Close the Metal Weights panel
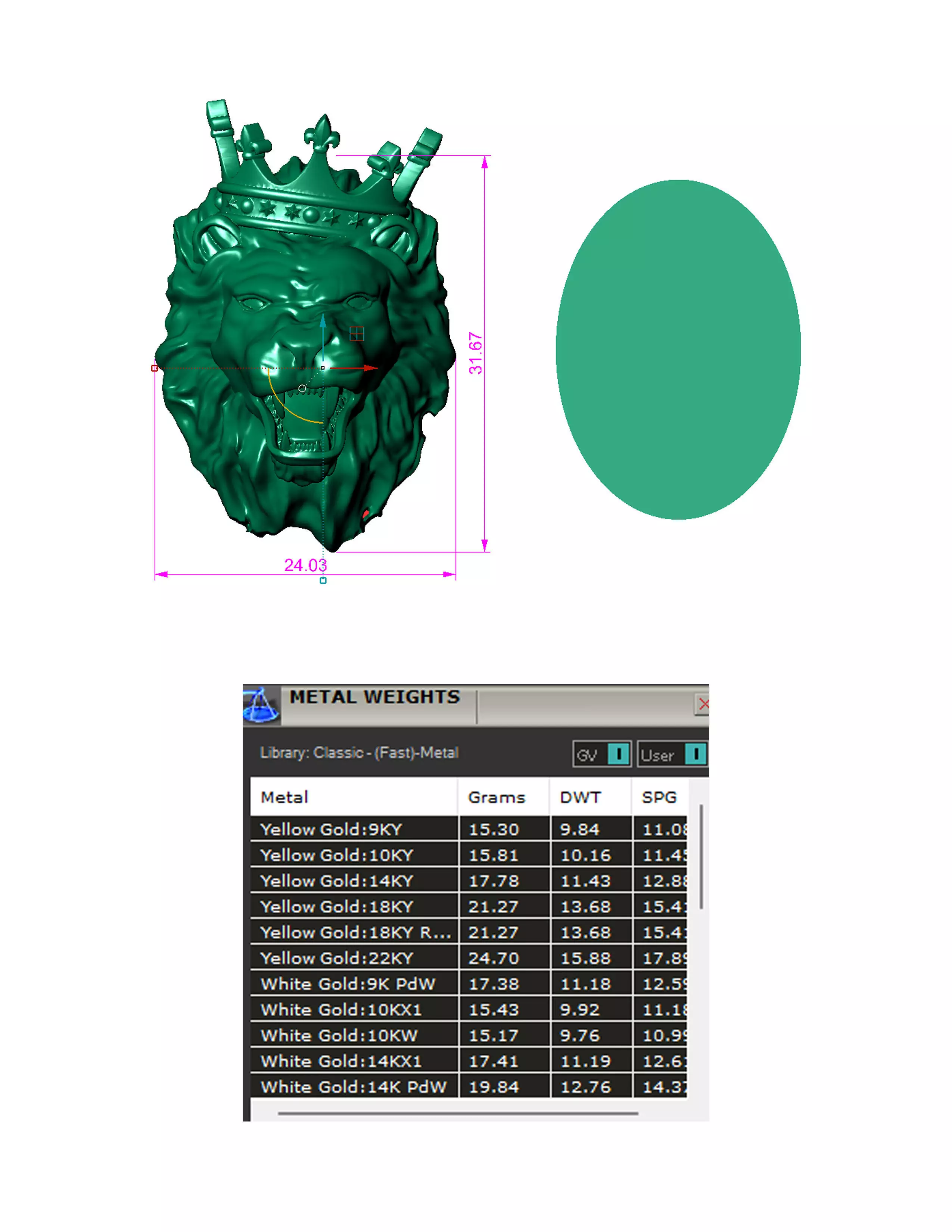 [702, 704]
